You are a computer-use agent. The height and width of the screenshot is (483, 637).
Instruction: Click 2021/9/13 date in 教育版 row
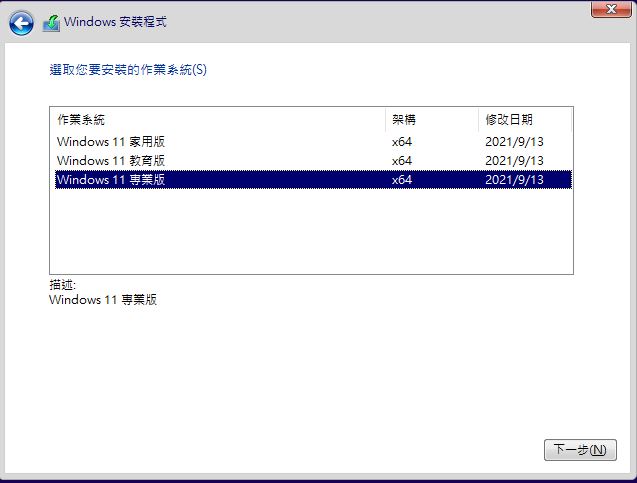point(514,161)
